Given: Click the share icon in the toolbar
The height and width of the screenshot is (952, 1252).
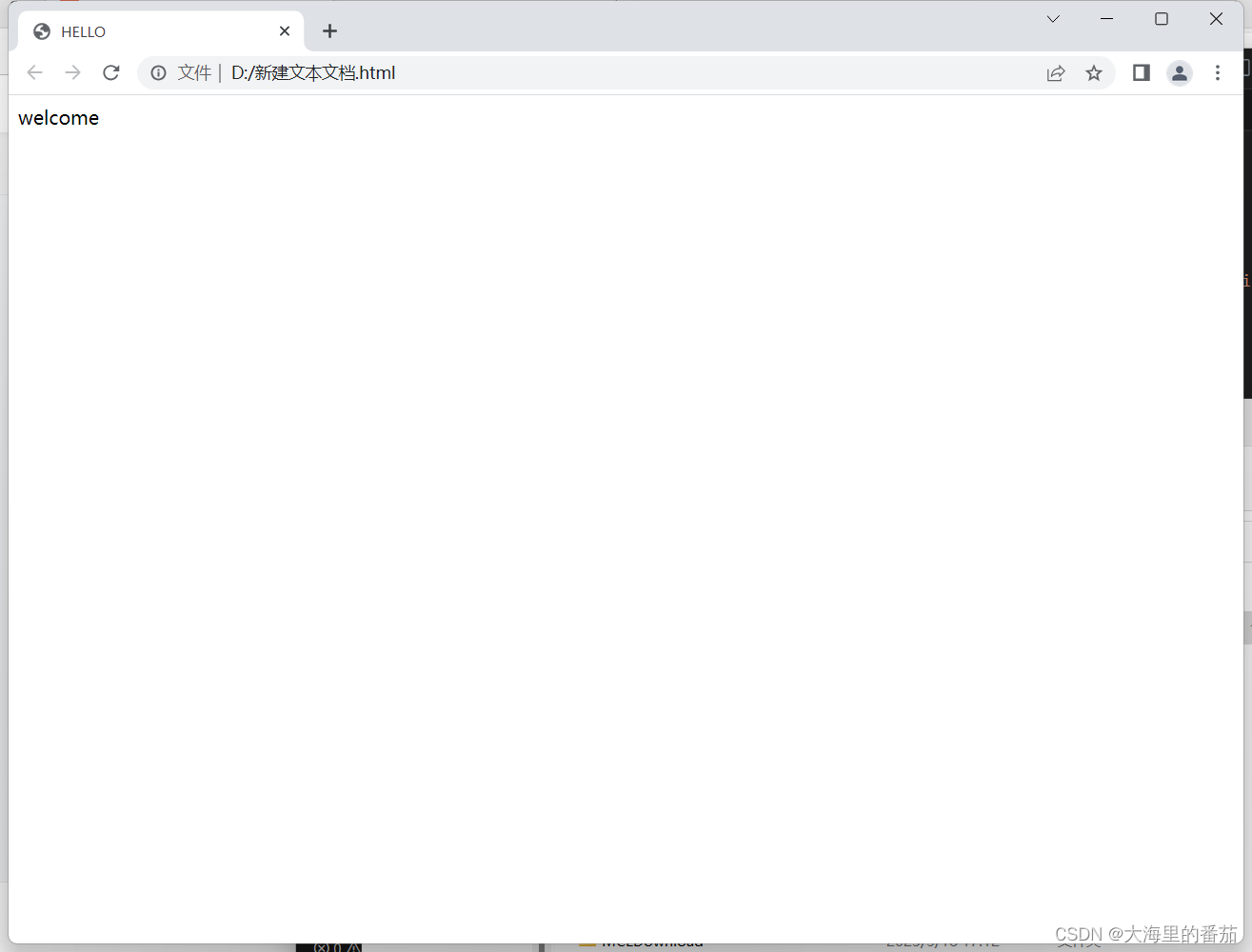Looking at the screenshot, I should click(1055, 72).
